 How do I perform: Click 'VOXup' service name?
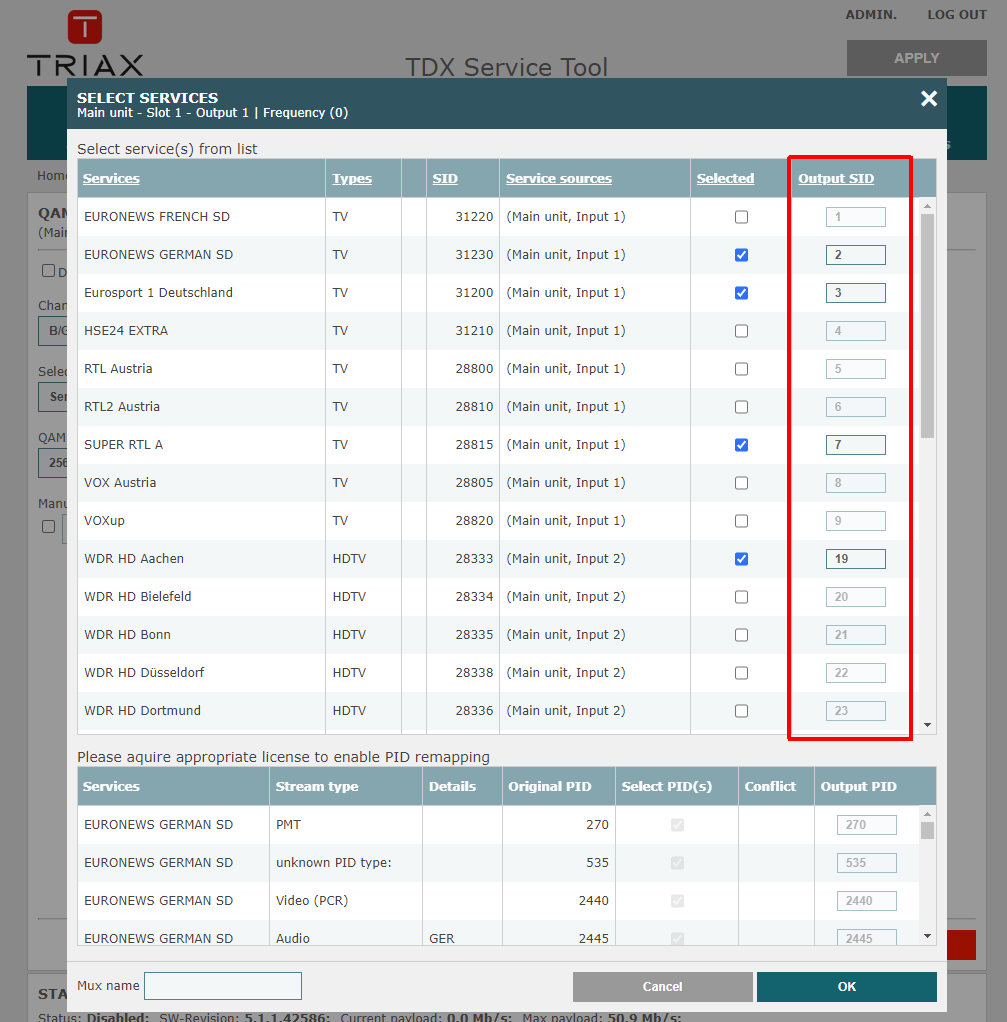104,521
